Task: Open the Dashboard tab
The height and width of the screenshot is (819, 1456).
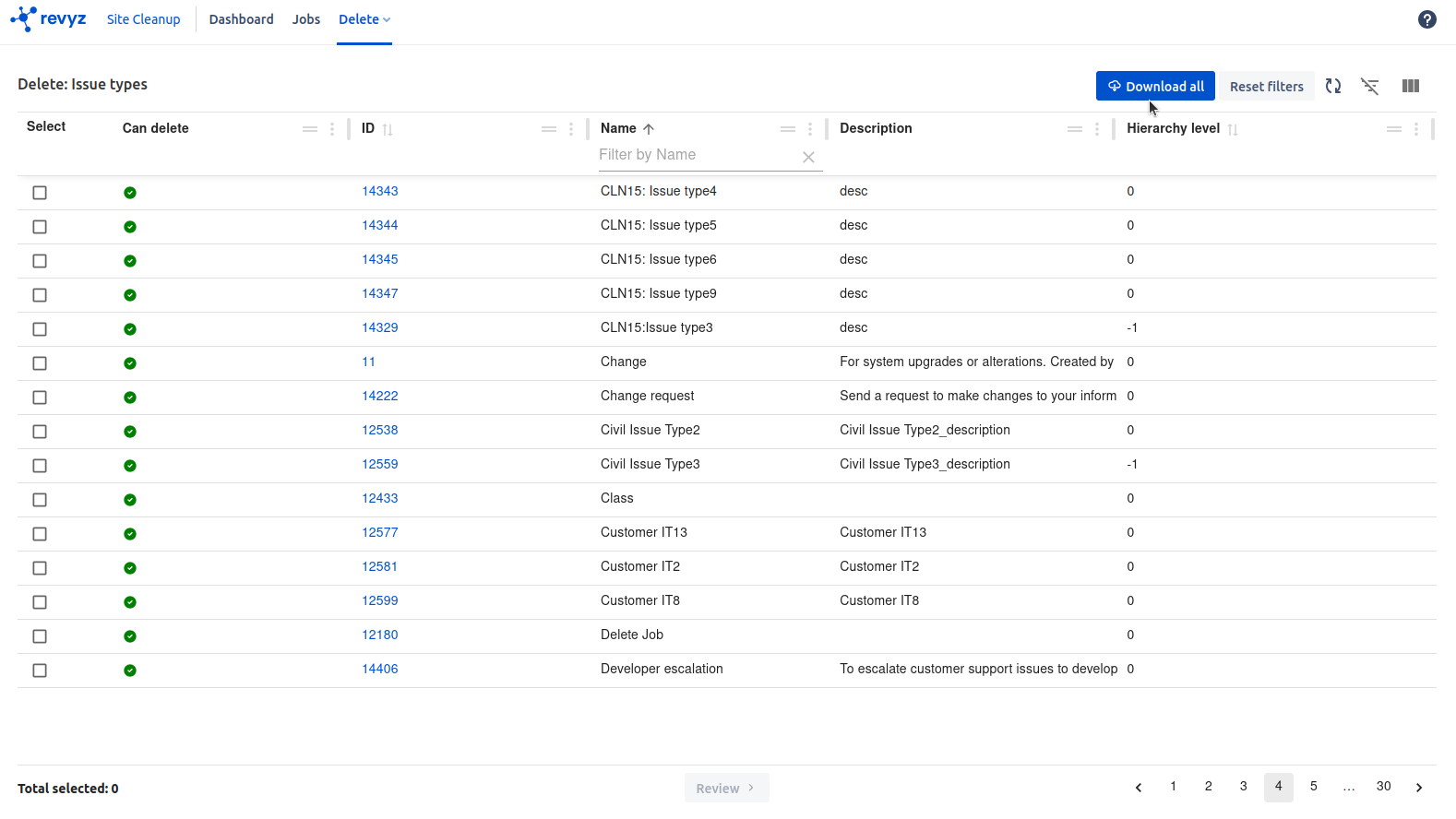Action: 241,19
